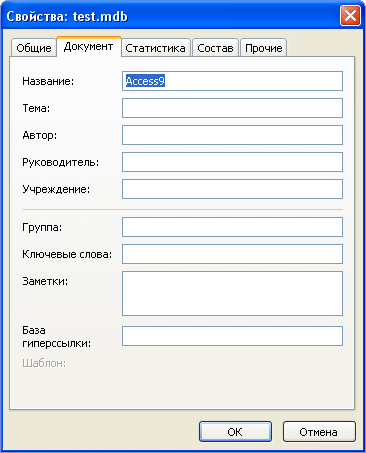Viewport: 366px width, 453px height.
Task: Click into the Автор text box
Action: pos(232,135)
